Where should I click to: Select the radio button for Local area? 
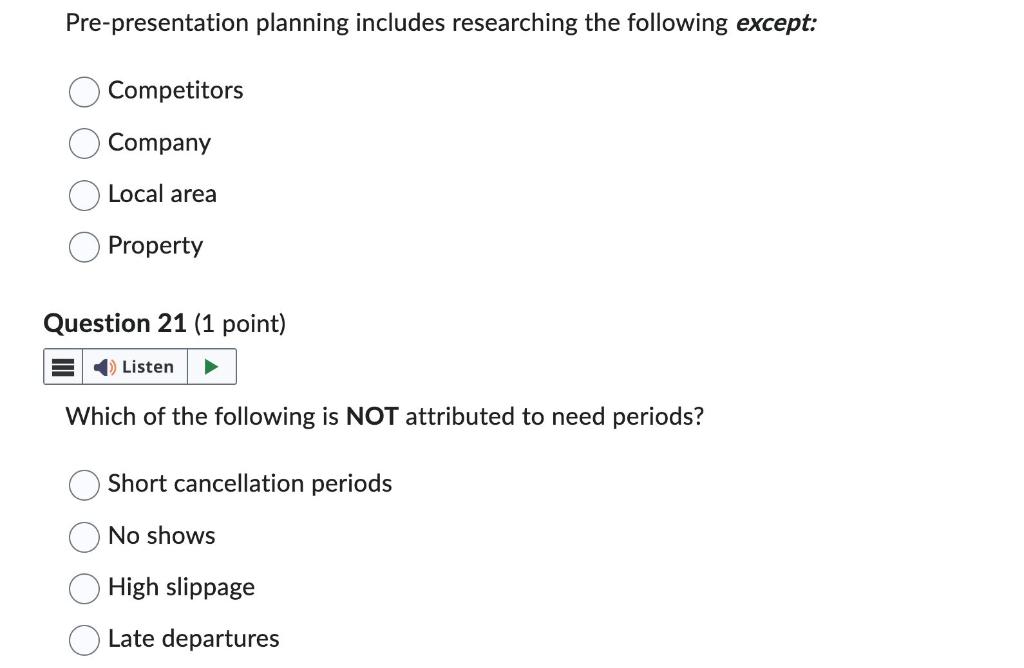click(84, 195)
